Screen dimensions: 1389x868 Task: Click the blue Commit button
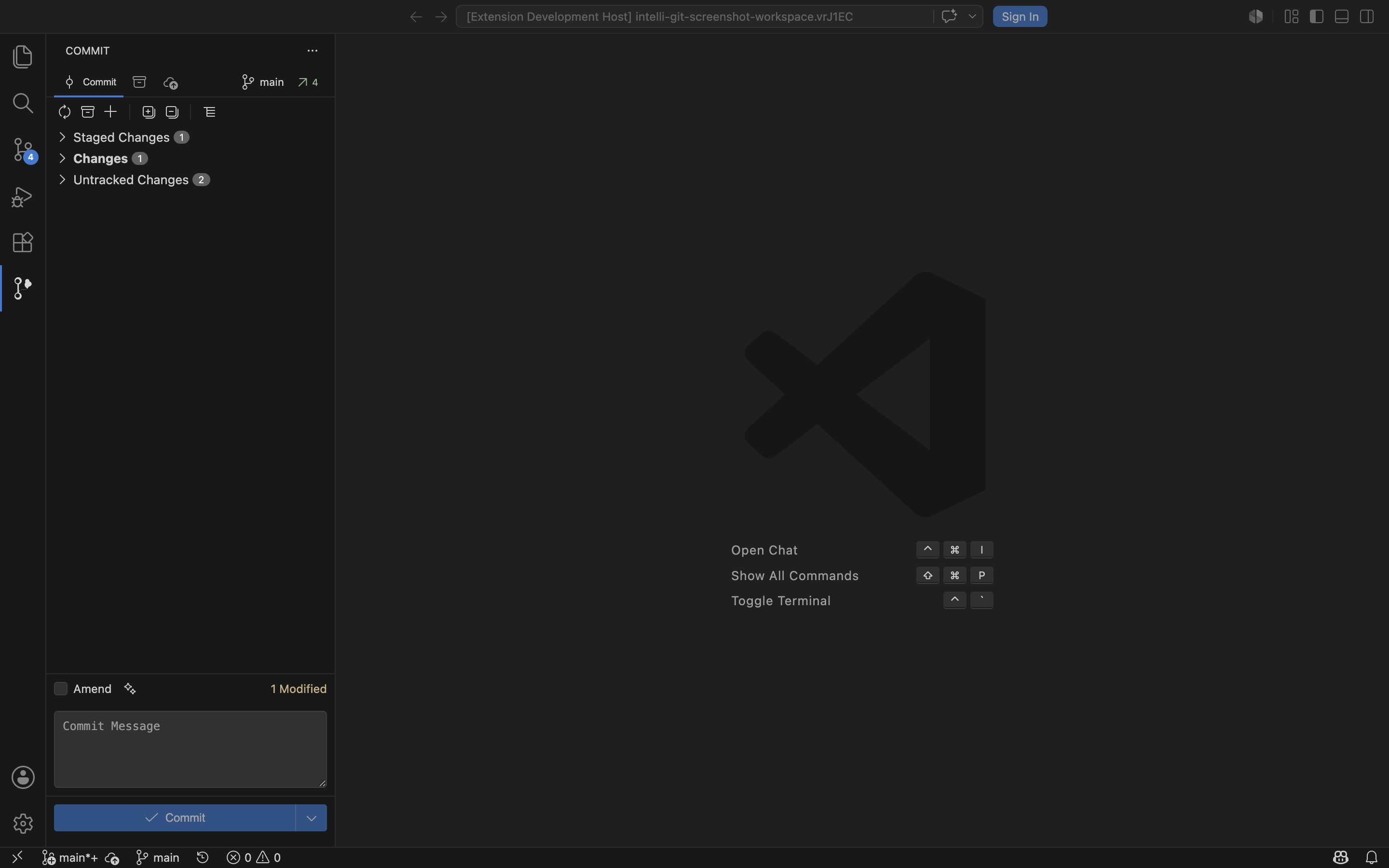(x=175, y=817)
